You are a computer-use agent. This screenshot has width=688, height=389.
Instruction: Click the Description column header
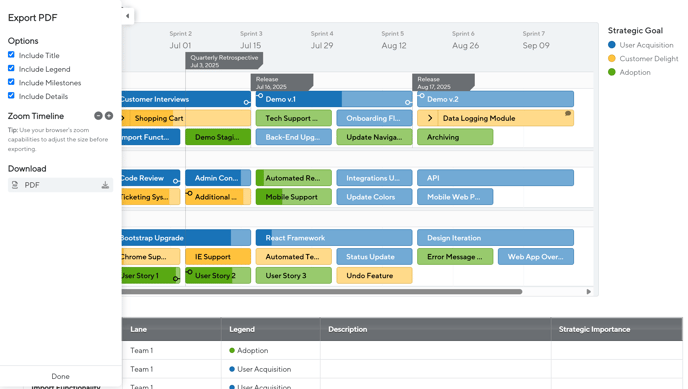[x=348, y=329]
